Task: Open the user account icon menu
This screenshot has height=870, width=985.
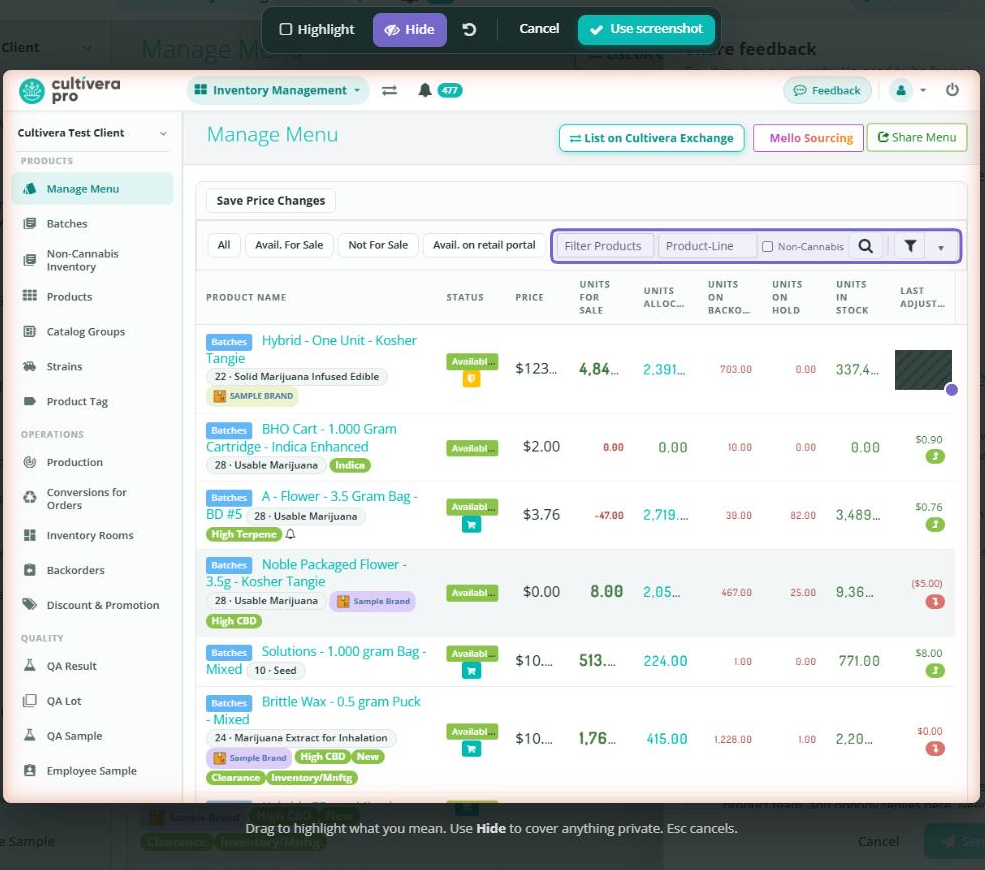Action: [x=901, y=90]
